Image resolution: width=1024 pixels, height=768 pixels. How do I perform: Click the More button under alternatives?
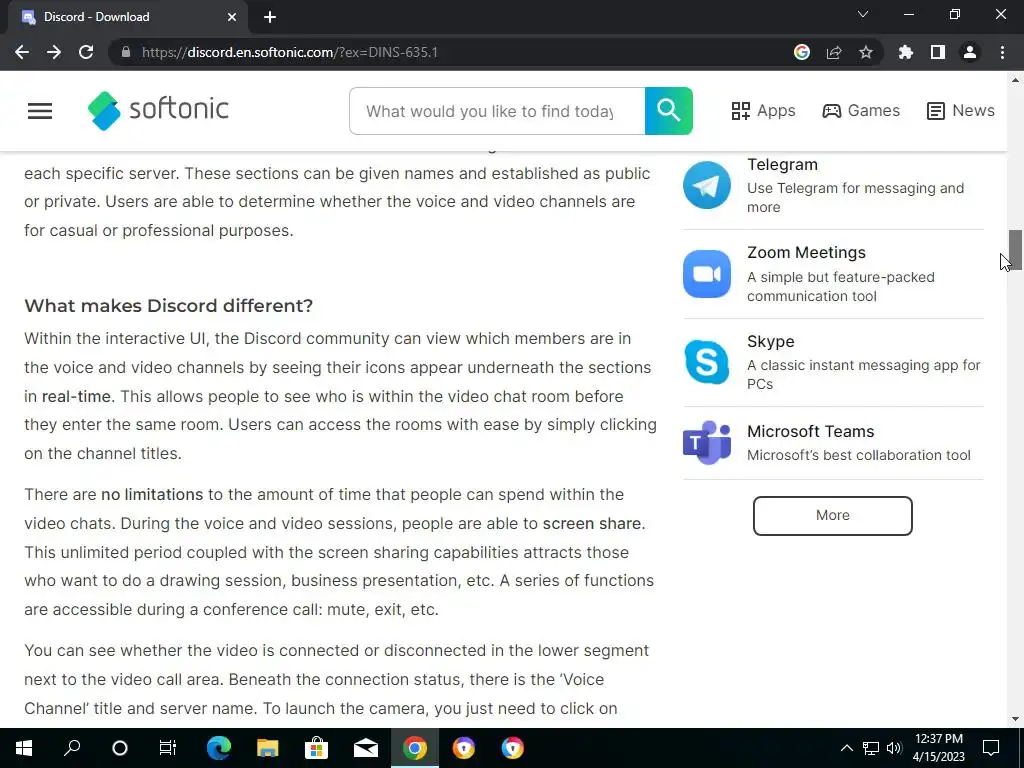(833, 516)
